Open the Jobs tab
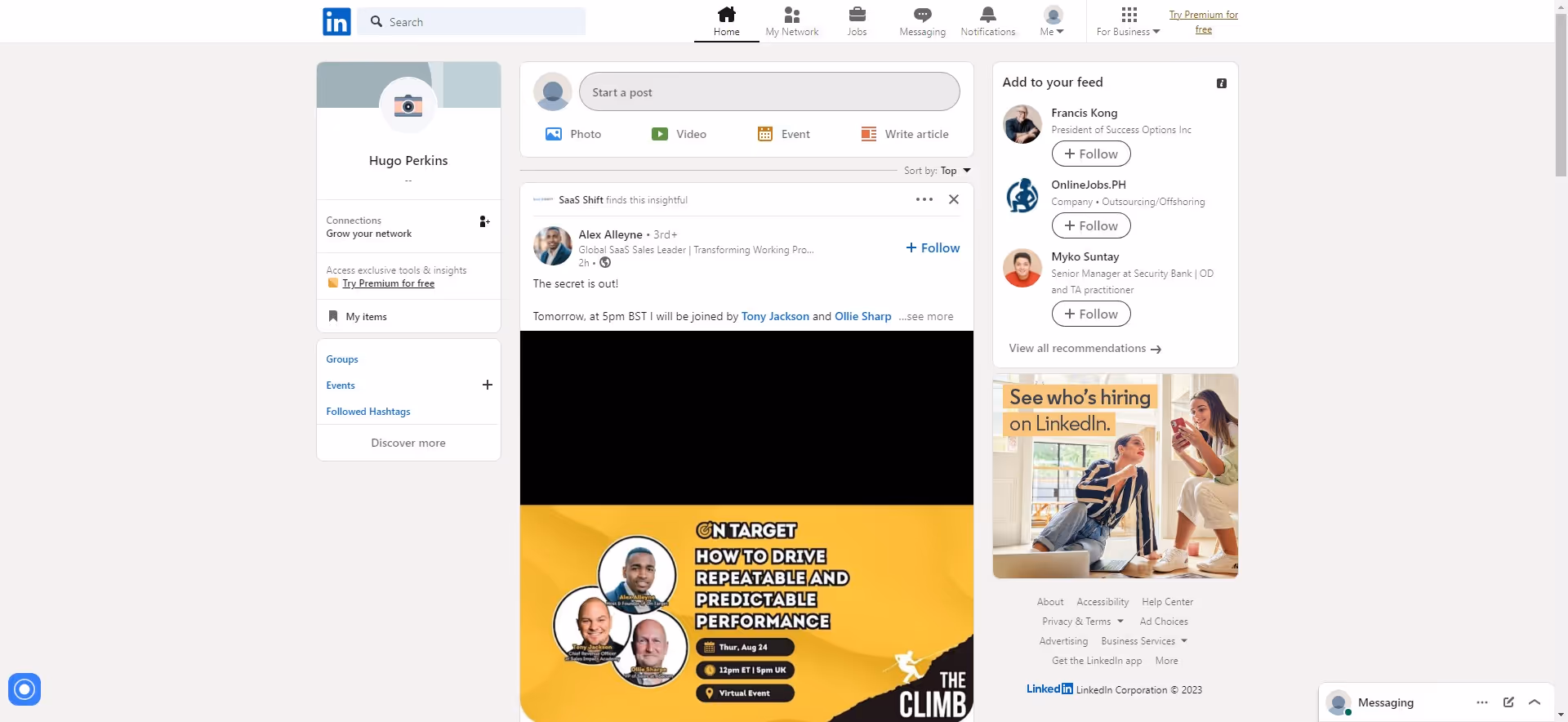The image size is (1568, 722). pos(857,21)
